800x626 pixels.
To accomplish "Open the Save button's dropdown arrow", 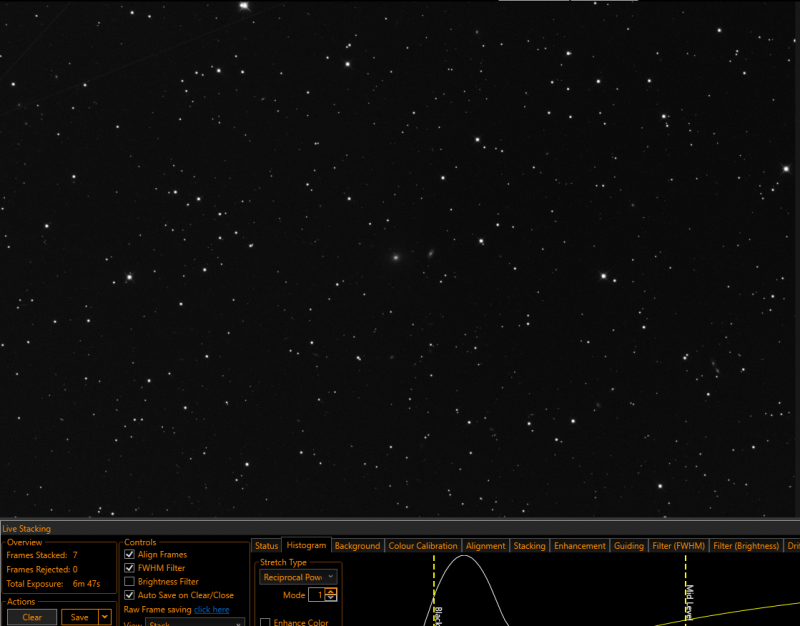I will 105,617.
